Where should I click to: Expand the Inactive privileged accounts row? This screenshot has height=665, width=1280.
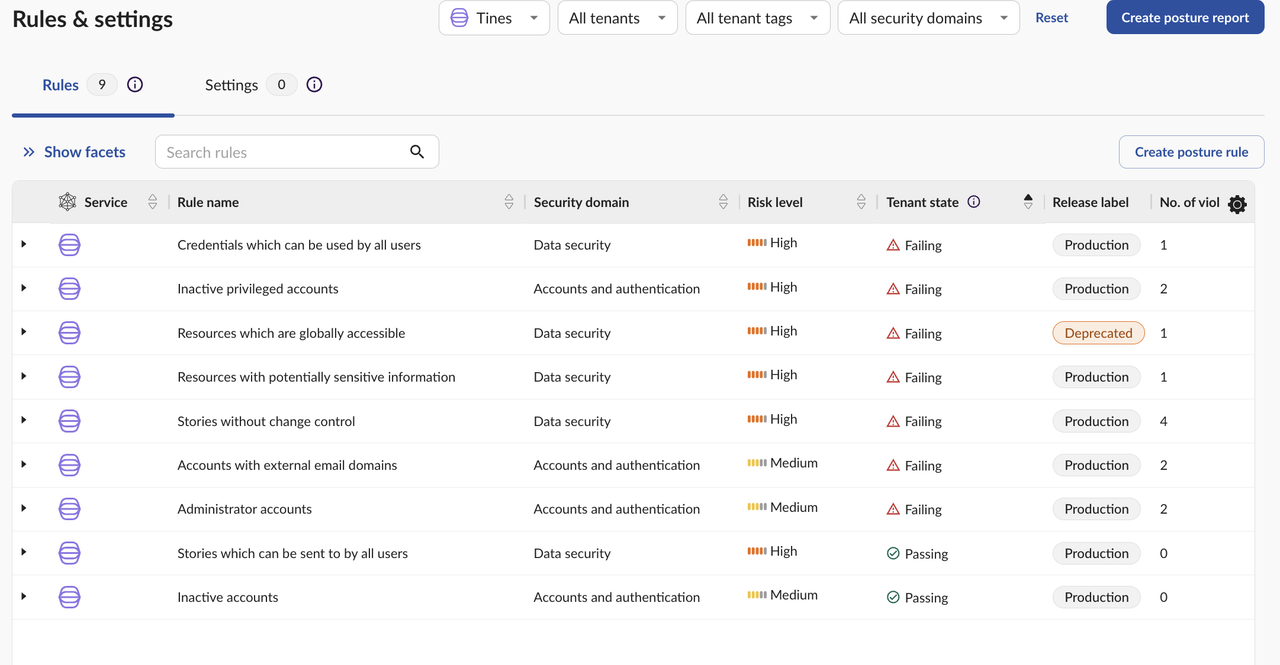(24, 288)
